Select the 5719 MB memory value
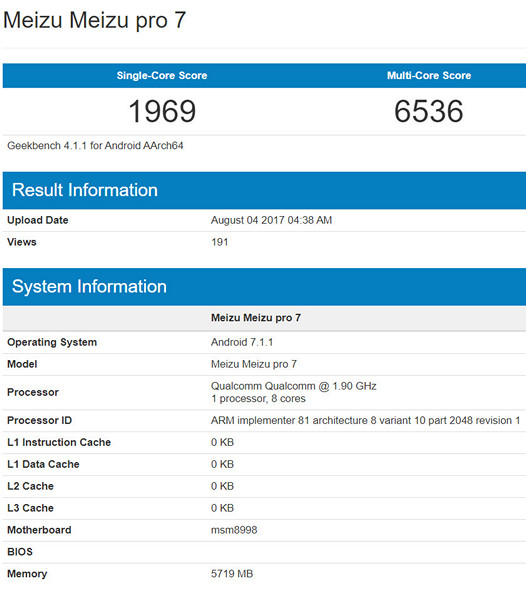526x590 pixels. click(232, 574)
